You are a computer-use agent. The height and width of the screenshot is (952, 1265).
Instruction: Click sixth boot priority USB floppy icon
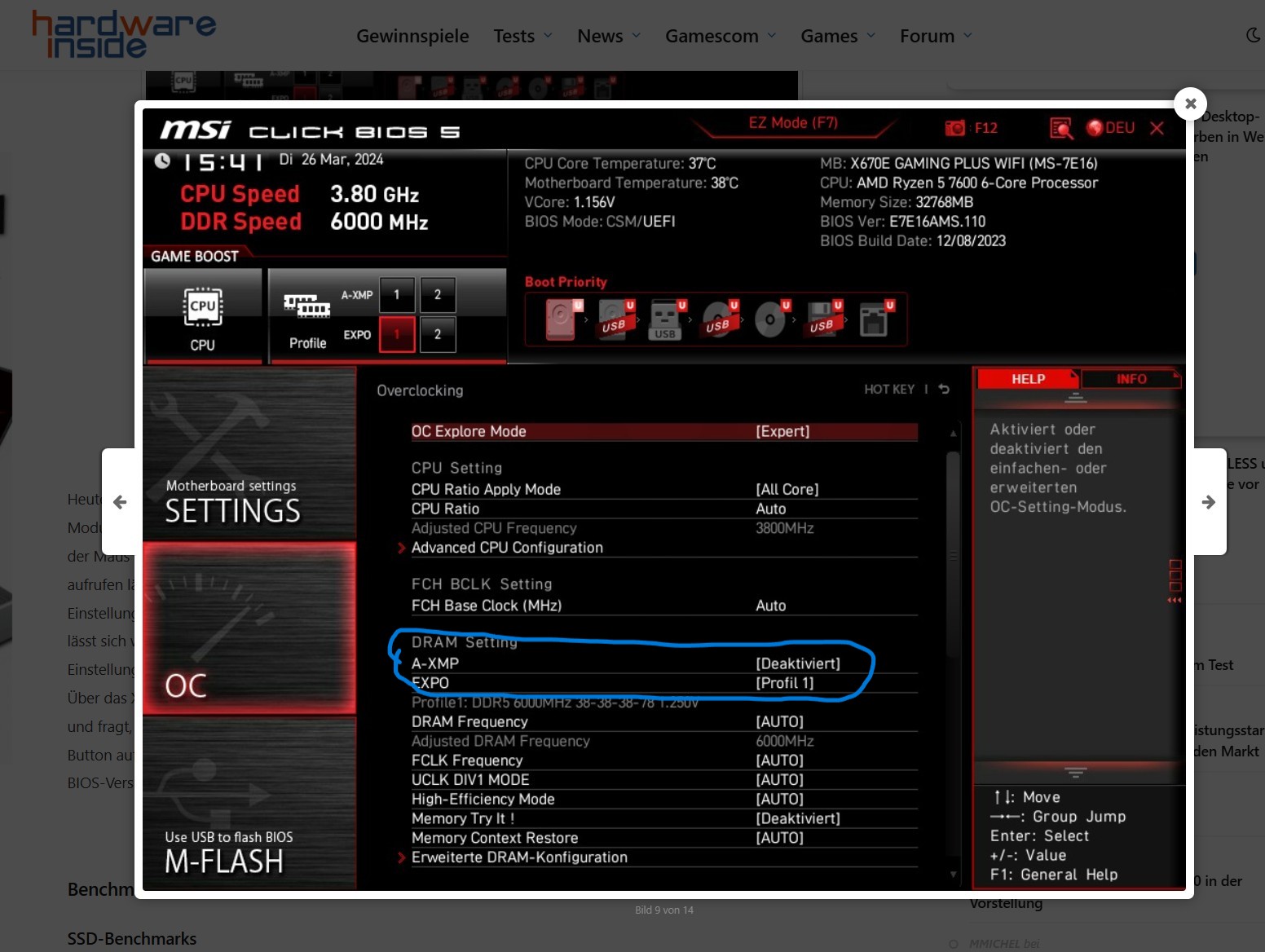823,320
